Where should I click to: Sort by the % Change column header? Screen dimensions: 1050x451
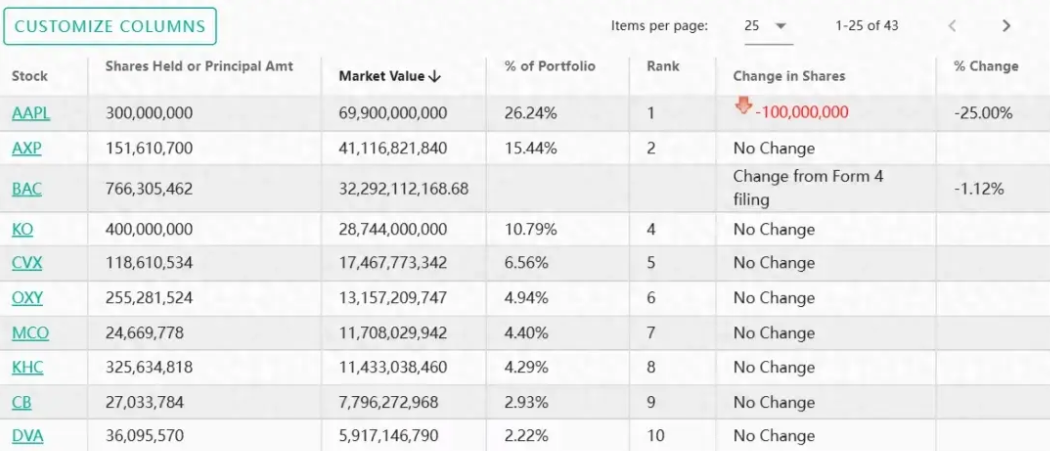coord(986,66)
